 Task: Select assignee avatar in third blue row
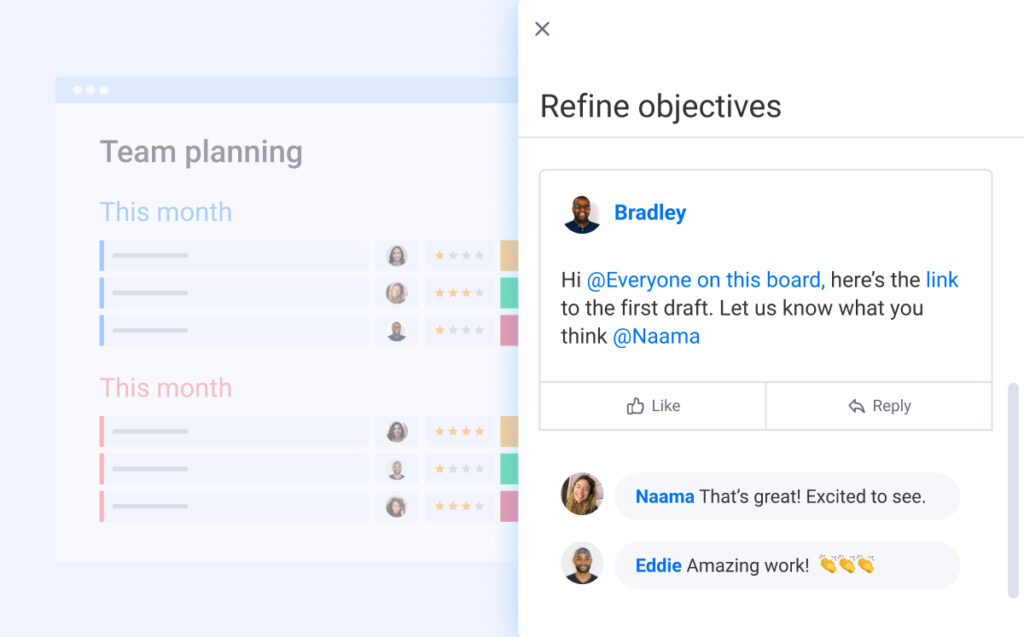[397, 331]
